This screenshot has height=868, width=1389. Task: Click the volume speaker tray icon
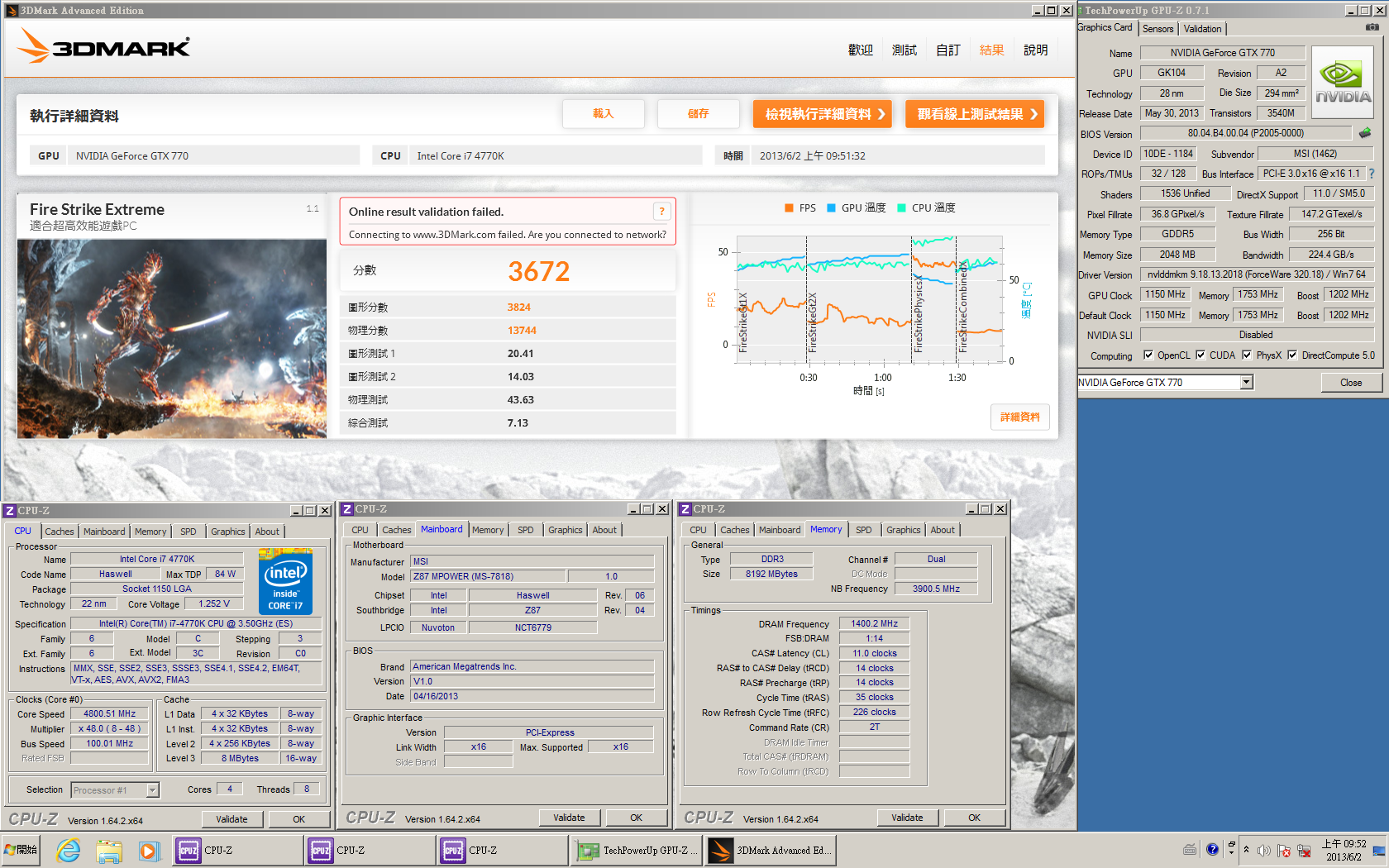point(1264,850)
